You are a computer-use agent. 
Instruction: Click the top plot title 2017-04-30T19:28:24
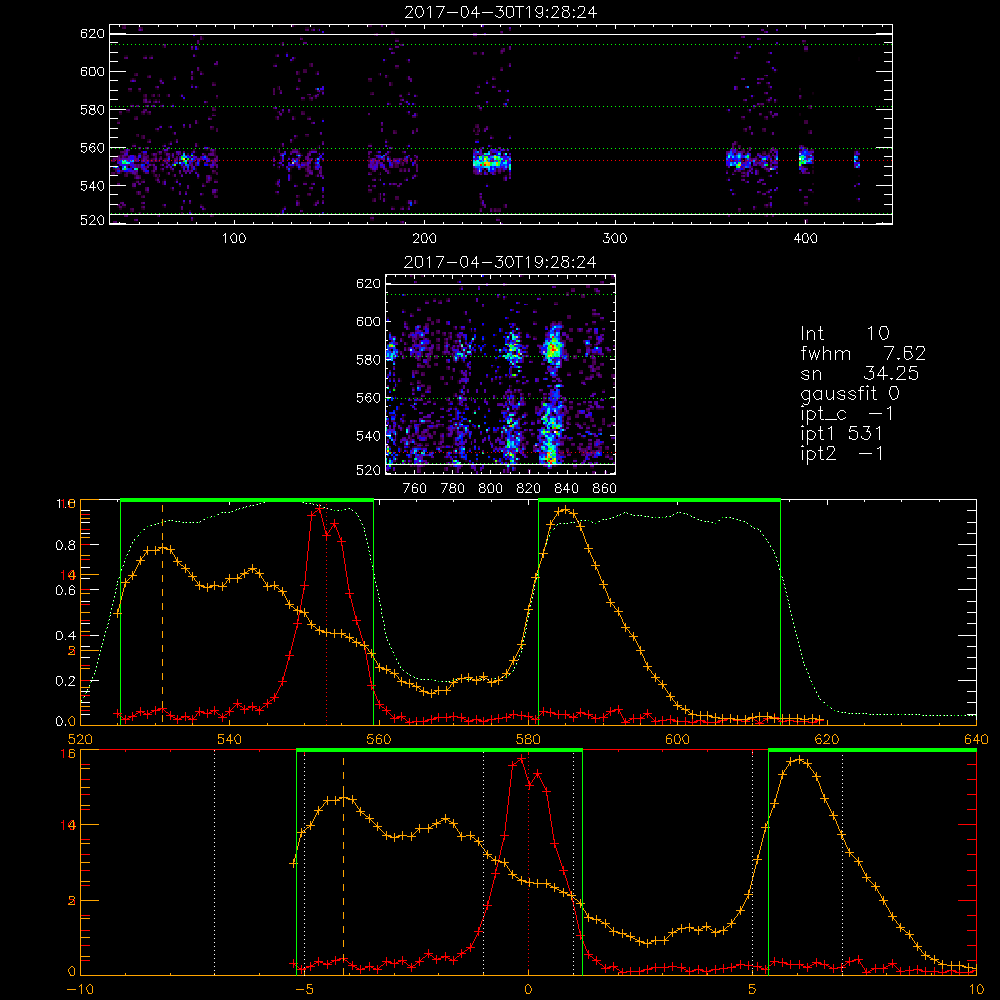[501, 12]
